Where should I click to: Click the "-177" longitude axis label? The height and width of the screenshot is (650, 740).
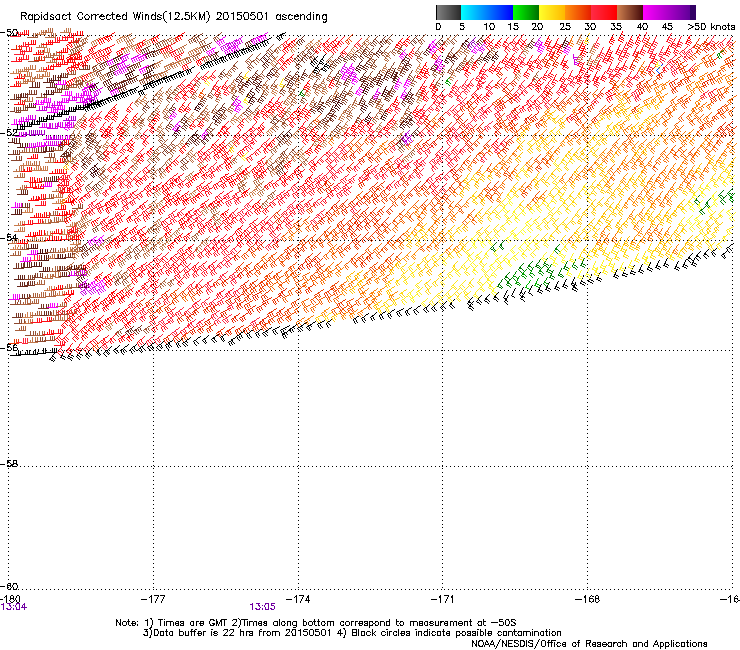(153, 599)
